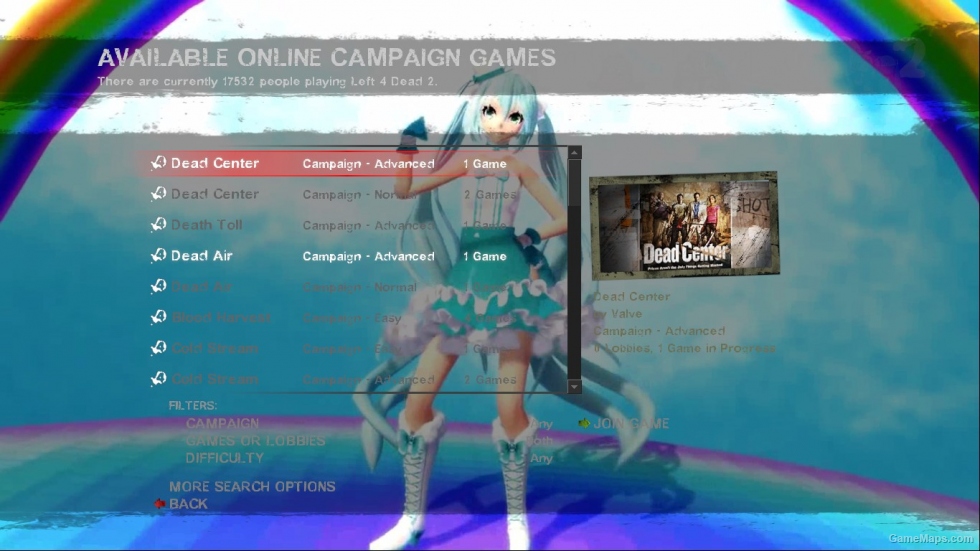Open the Games or Lobbies filter
The height and width of the screenshot is (551, 980).
point(255,440)
